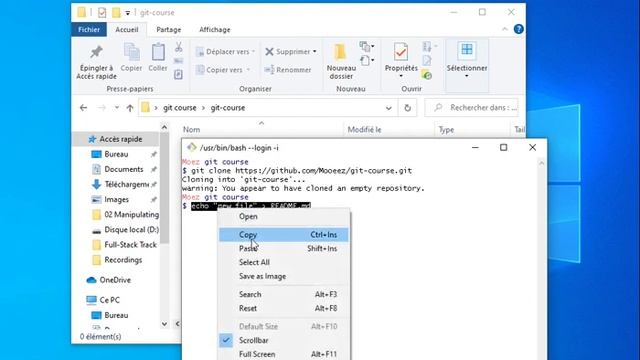Open the Propriétés dropdown arrow
Screen dimensions: 640x360
401,76
